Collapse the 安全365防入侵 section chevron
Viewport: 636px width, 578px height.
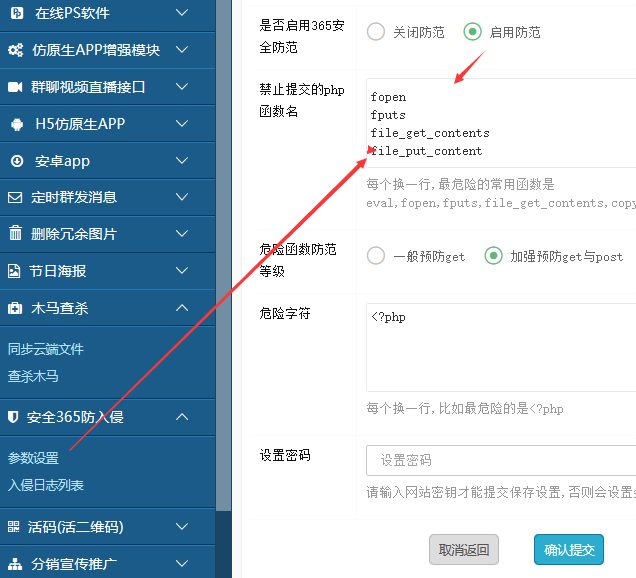click(x=182, y=417)
